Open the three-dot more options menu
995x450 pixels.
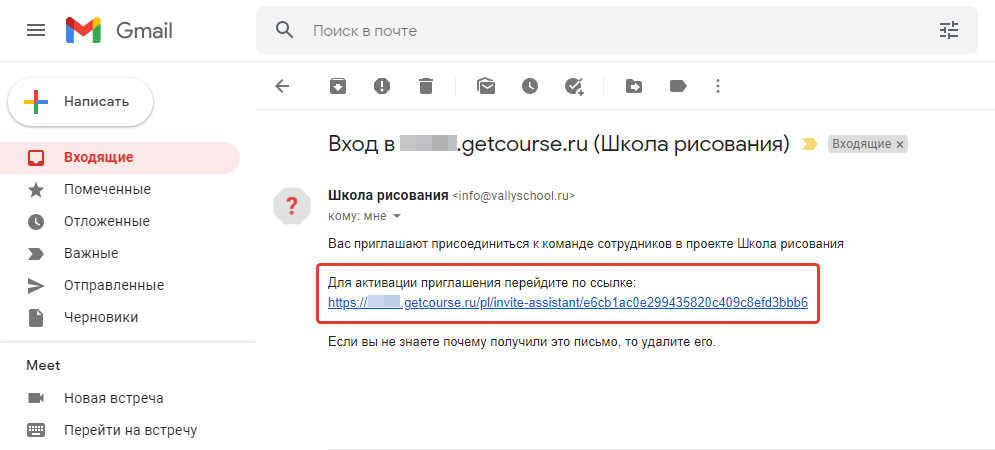tap(718, 86)
